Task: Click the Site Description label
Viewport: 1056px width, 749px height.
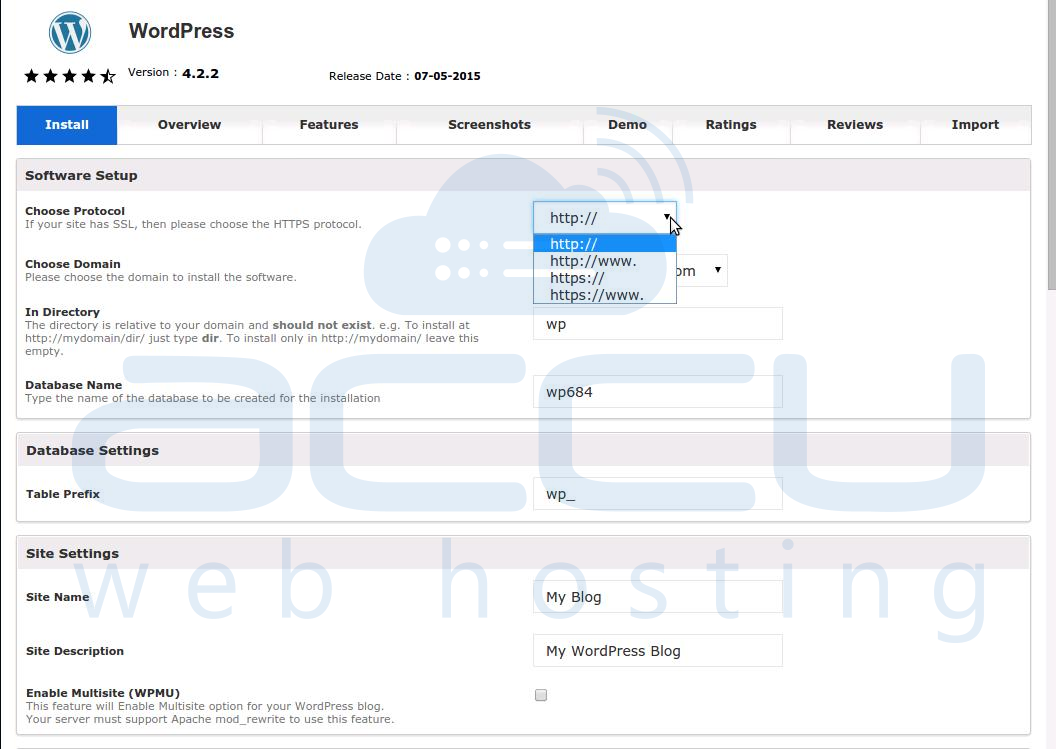Action: click(75, 651)
